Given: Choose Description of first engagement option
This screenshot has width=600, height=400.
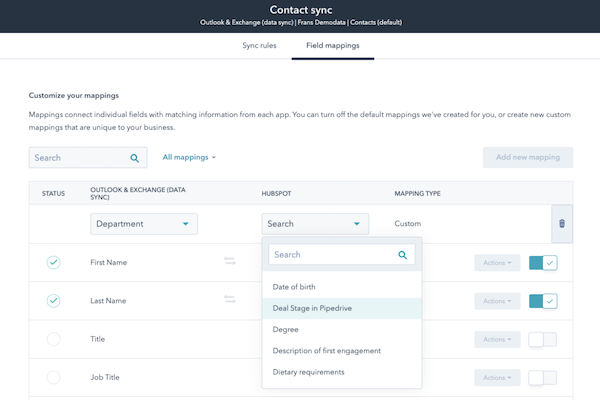Looking at the screenshot, I should pyautogui.click(x=342, y=351).
